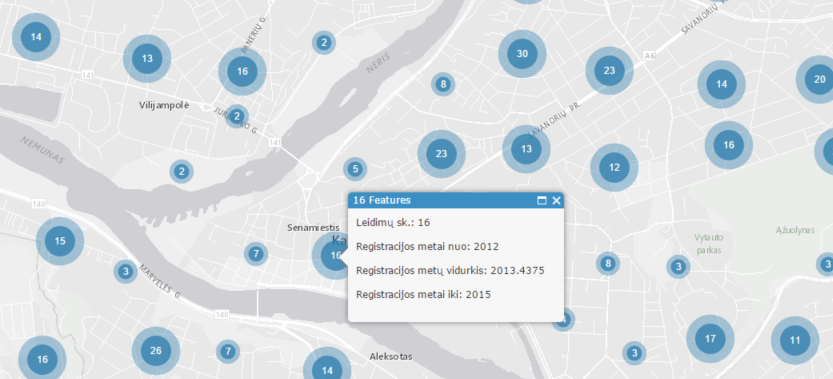Image resolution: width=833 pixels, height=379 pixels.
Task: Open cluster 23 next to cluster 5
Action: 441,154
